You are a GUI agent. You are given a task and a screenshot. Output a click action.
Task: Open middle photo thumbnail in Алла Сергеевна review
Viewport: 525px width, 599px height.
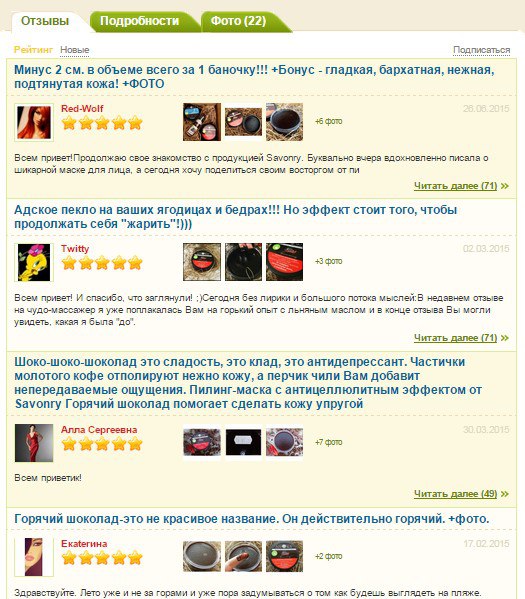[x=243, y=442]
